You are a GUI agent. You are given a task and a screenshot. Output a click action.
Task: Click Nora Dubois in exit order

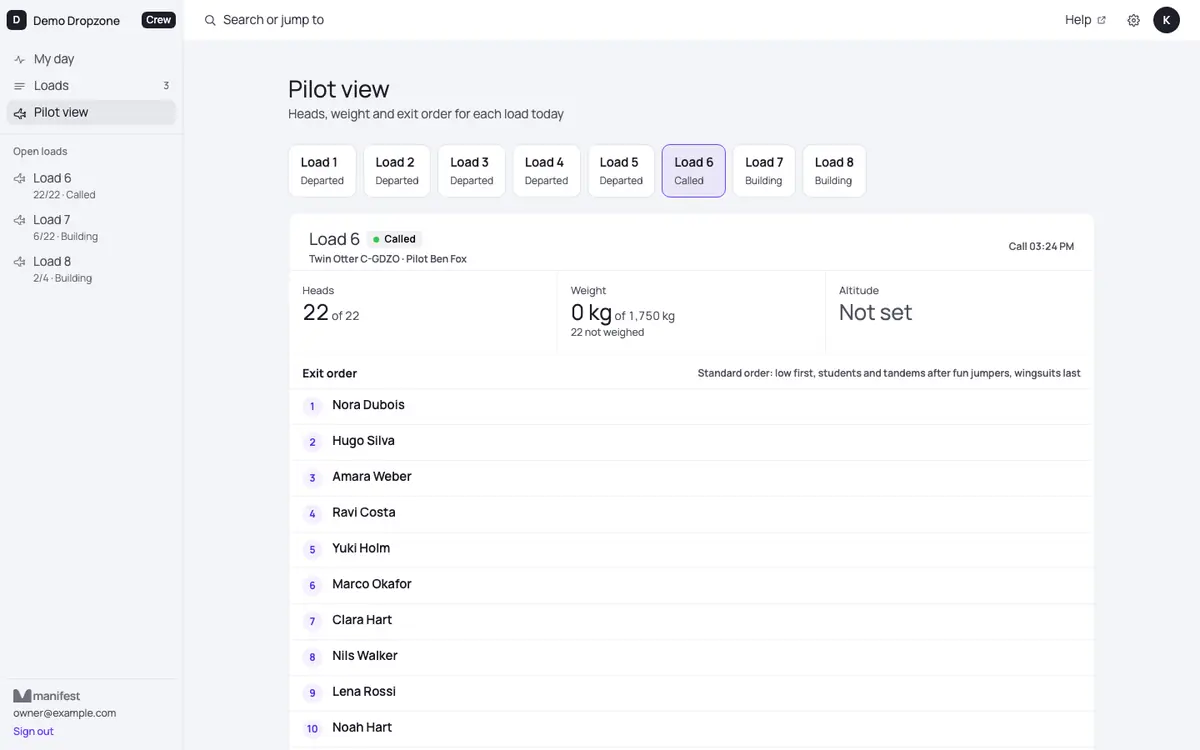(x=368, y=405)
